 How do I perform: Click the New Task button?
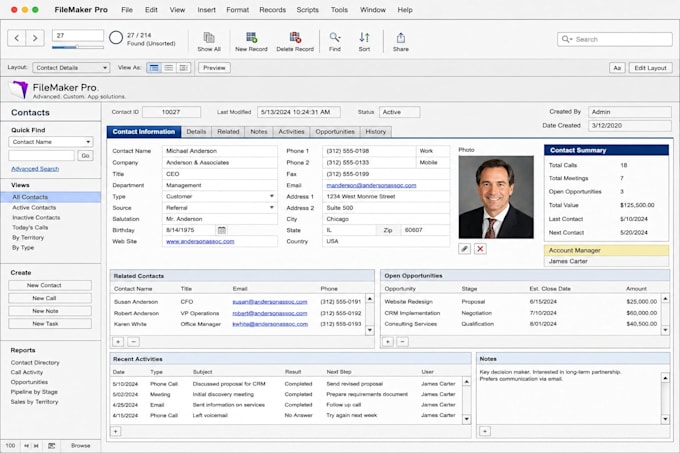(50, 323)
